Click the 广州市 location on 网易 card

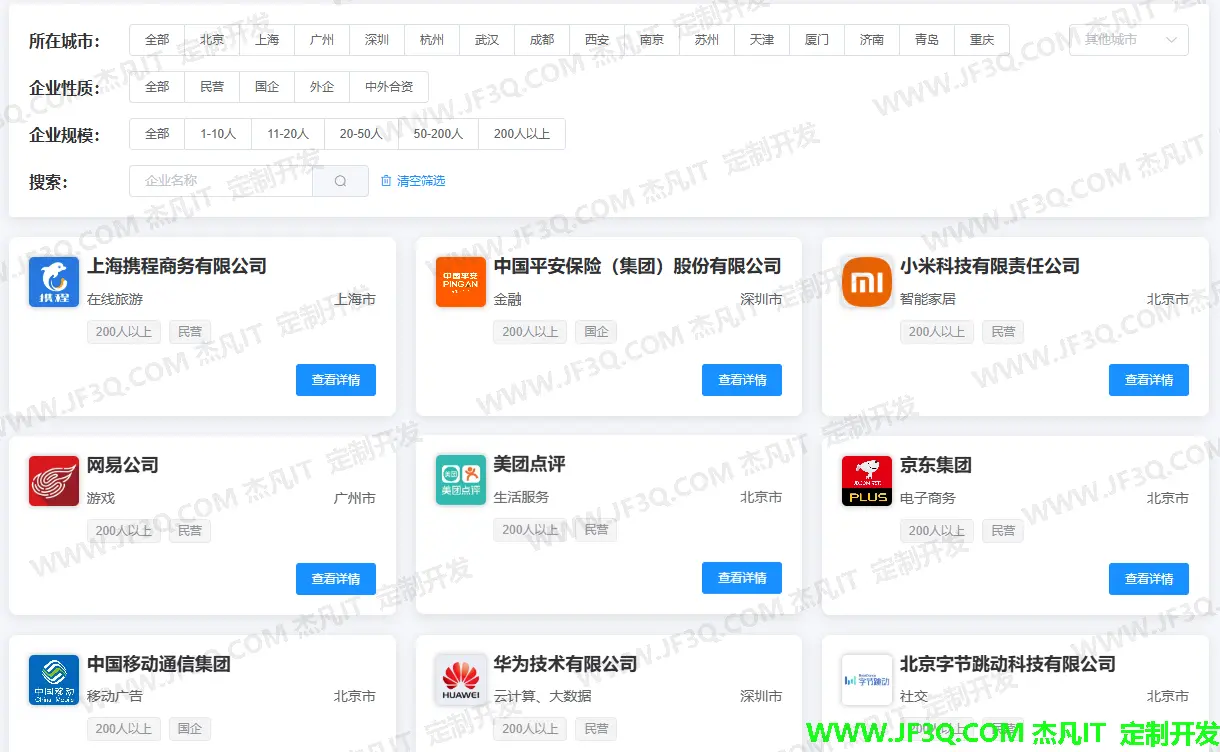355,498
